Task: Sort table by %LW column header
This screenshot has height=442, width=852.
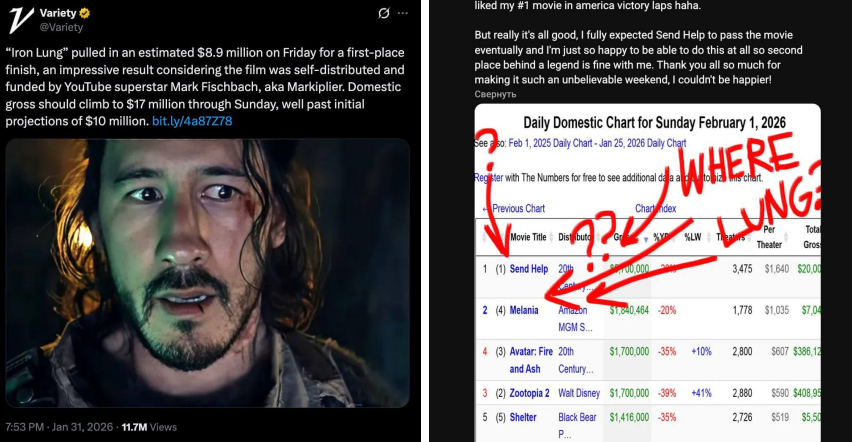Action: [x=693, y=237]
